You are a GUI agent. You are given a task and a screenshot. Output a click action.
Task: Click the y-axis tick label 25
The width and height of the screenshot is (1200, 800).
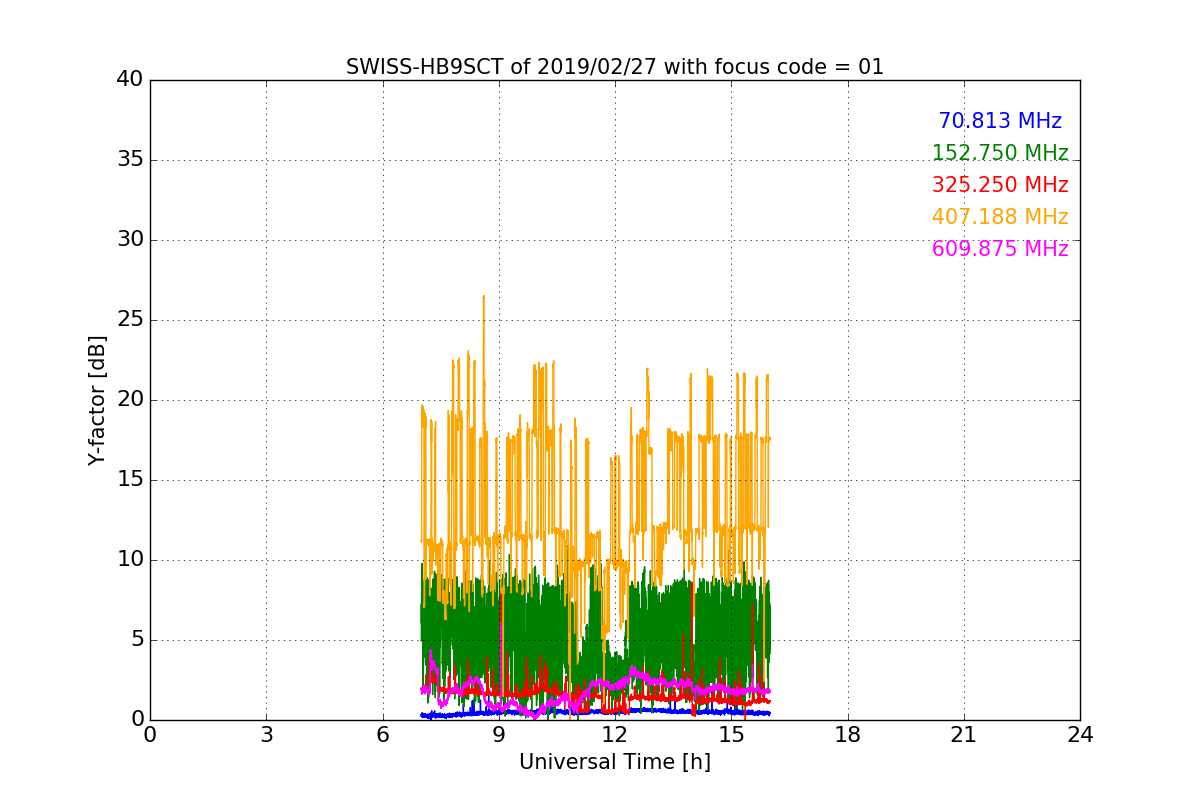(130, 320)
